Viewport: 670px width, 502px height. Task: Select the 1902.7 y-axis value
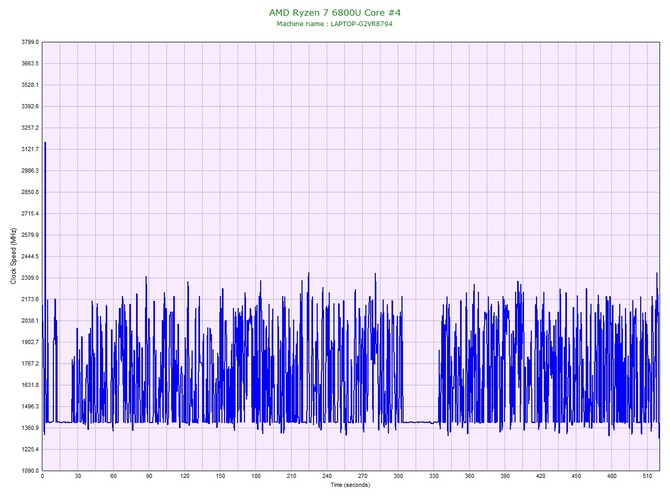pos(30,342)
